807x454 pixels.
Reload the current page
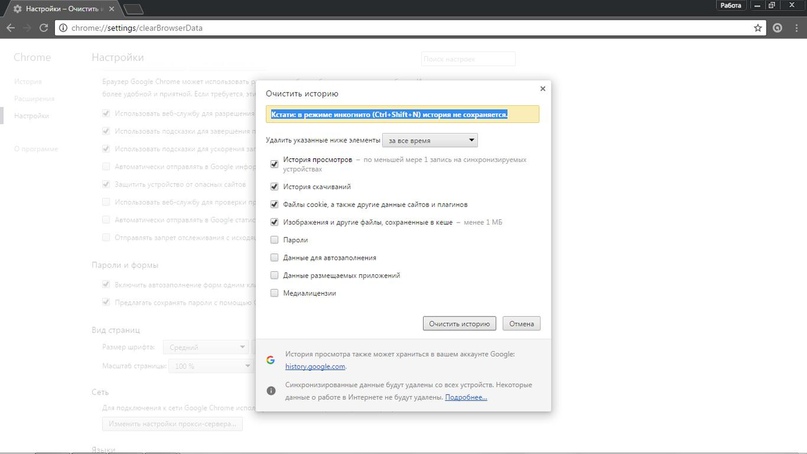coord(44,28)
